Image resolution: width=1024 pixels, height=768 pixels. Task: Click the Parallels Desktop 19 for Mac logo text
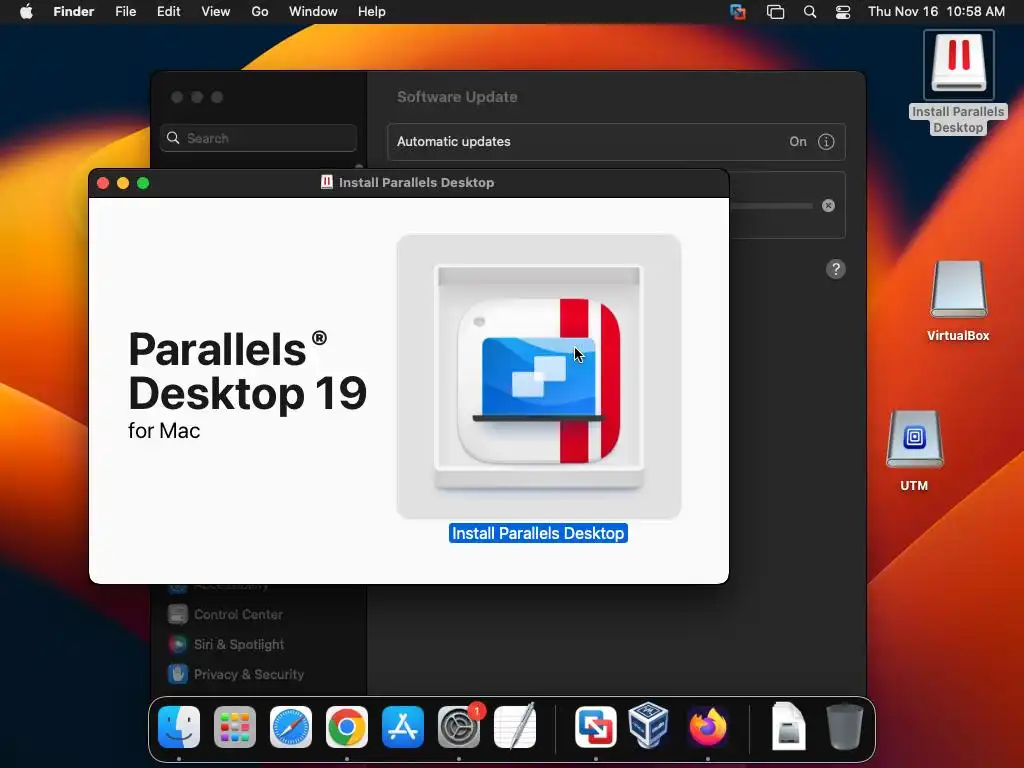pos(248,385)
